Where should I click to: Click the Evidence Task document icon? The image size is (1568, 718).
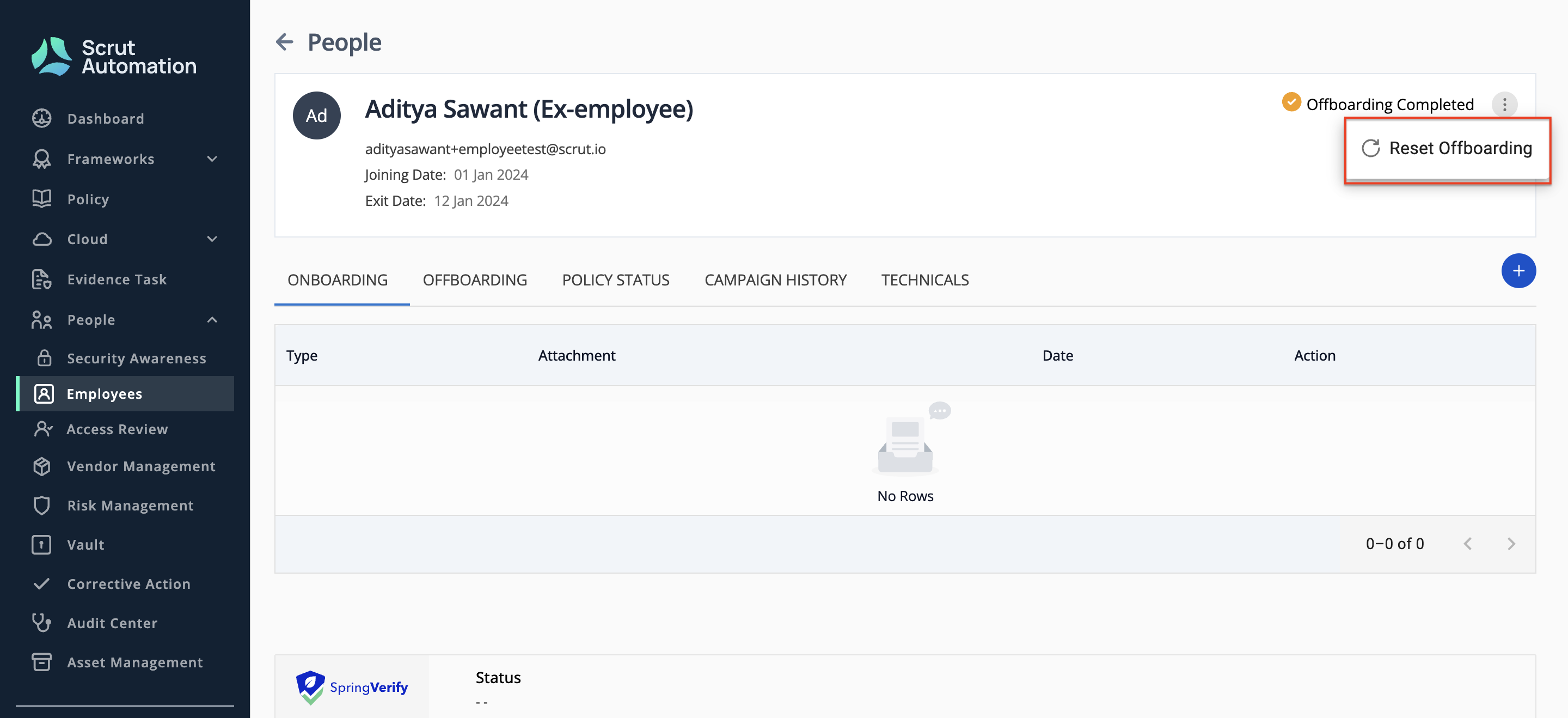pyautogui.click(x=41, y=279)
